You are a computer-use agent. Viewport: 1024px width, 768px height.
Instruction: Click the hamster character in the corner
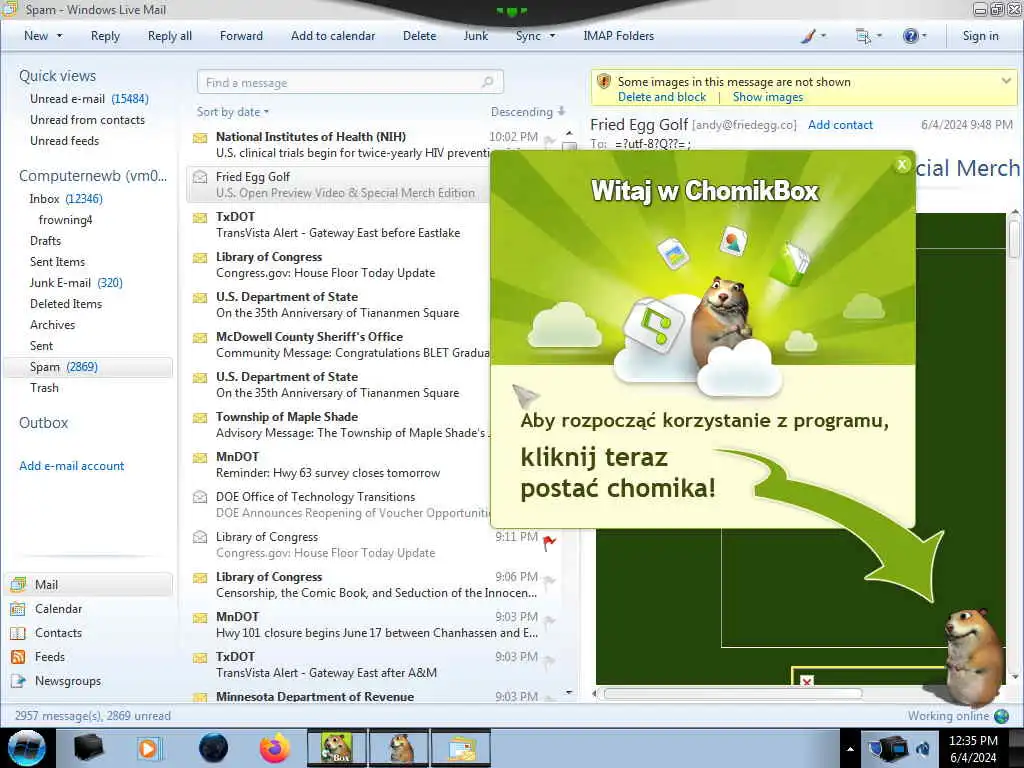[x=974, y=658]
